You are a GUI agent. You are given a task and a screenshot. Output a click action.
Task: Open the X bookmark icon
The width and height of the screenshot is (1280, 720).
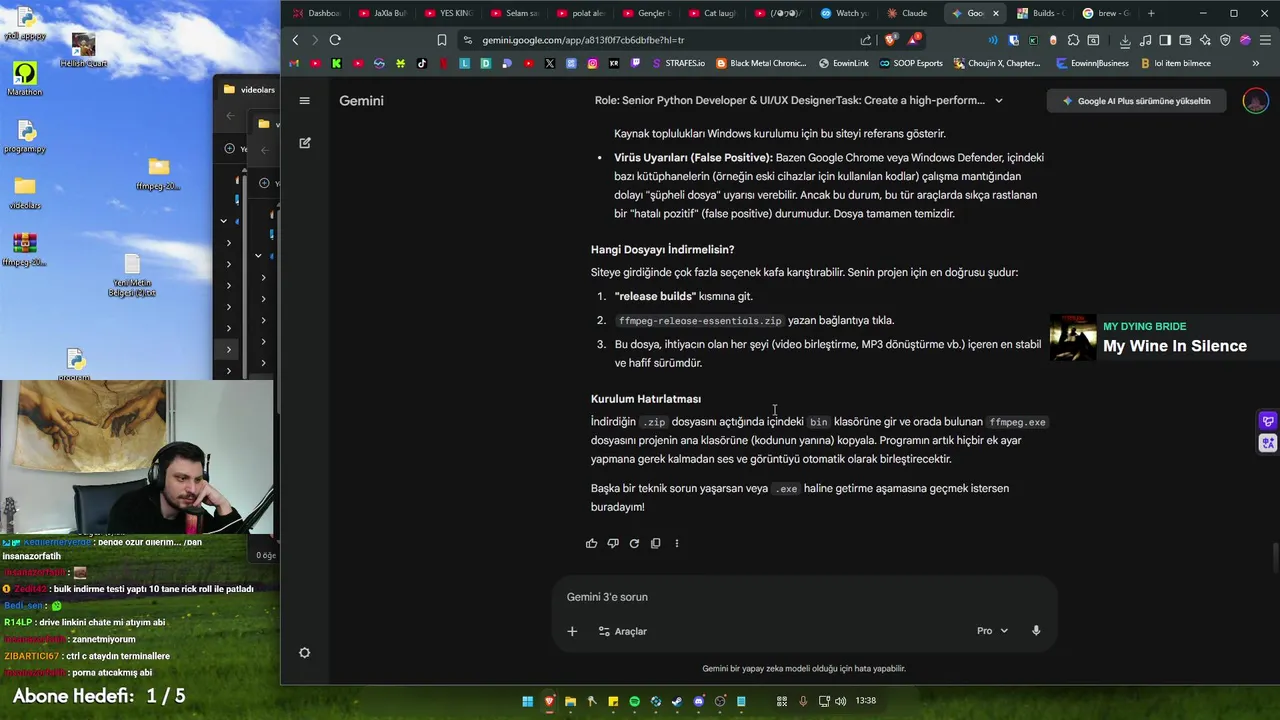point(550,63)
